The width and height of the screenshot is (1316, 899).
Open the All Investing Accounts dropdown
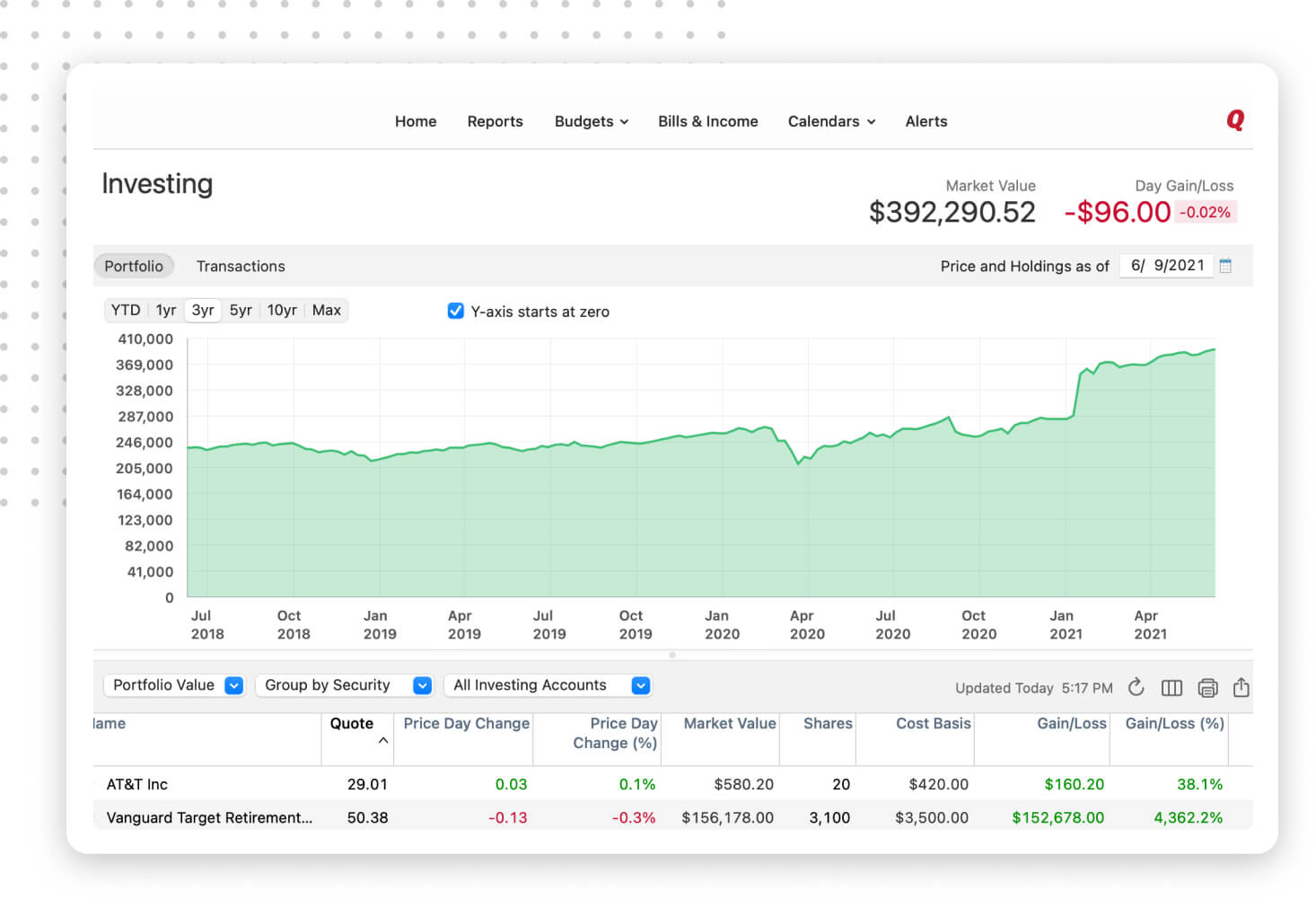tap(548, 685)
